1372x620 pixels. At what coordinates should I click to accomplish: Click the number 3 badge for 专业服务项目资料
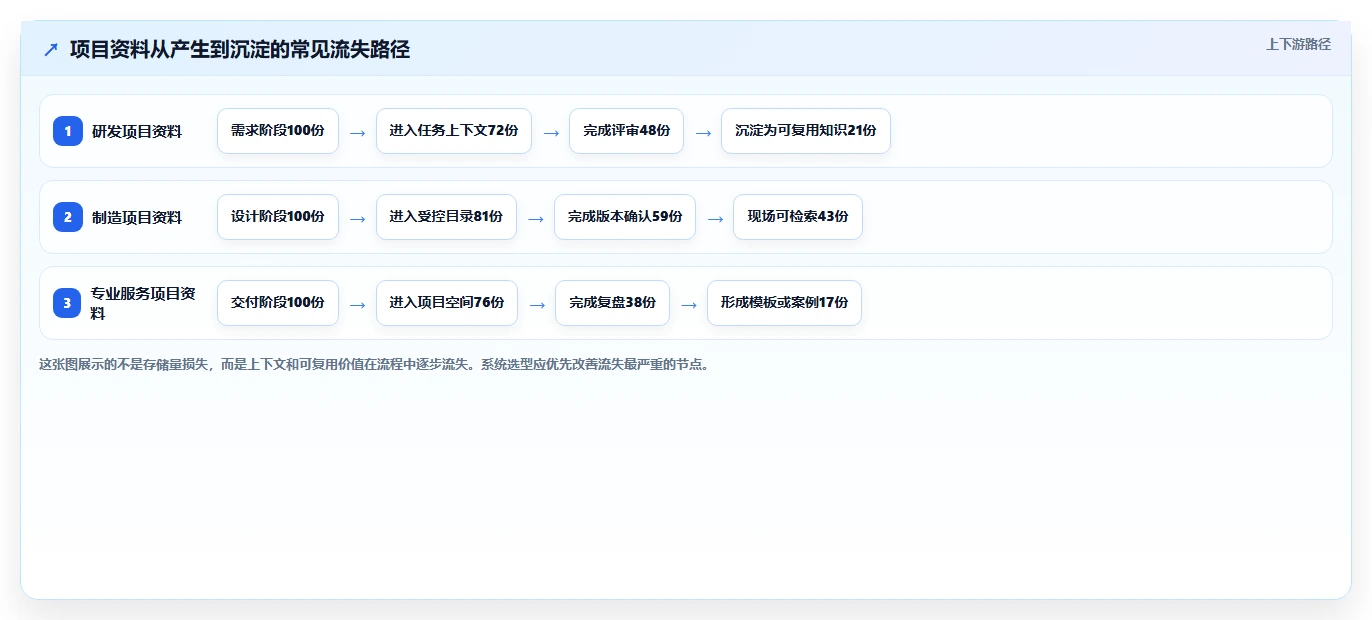click(68, 303)
